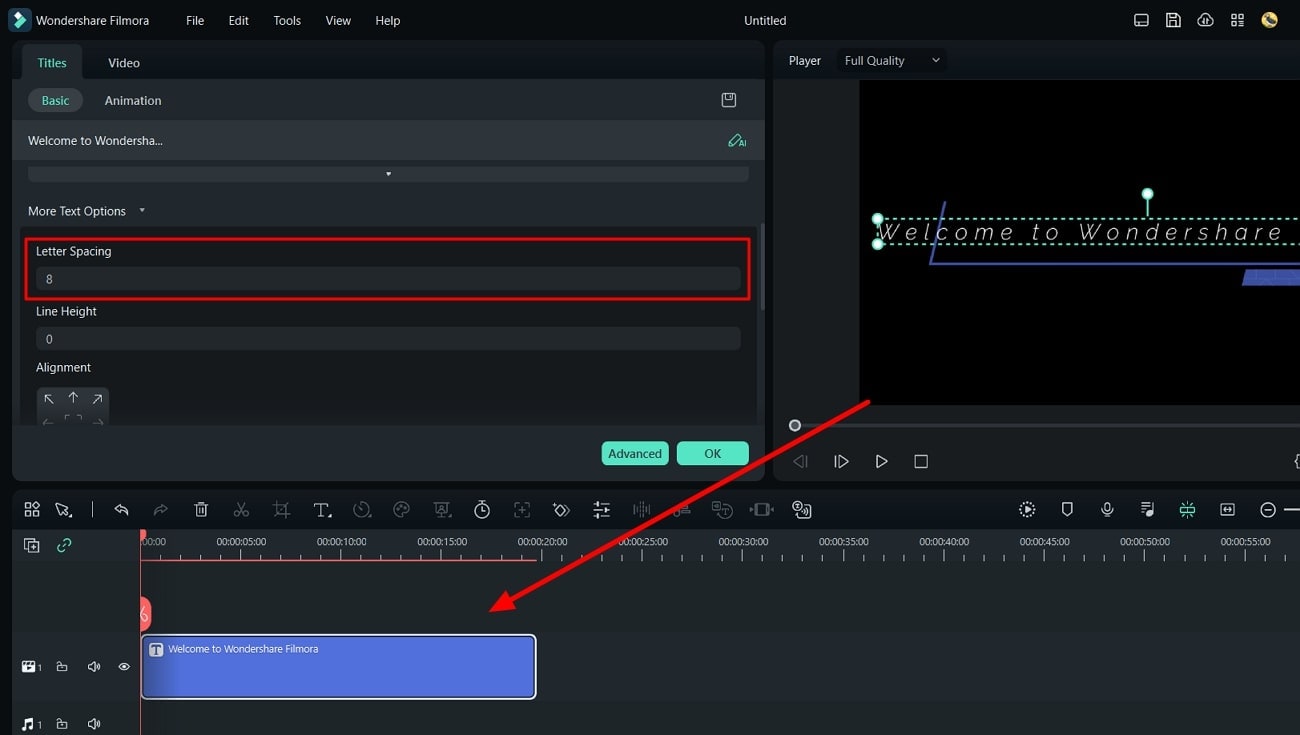
Task: Confirm with the OK button
Action: click(x=713, y=453)
